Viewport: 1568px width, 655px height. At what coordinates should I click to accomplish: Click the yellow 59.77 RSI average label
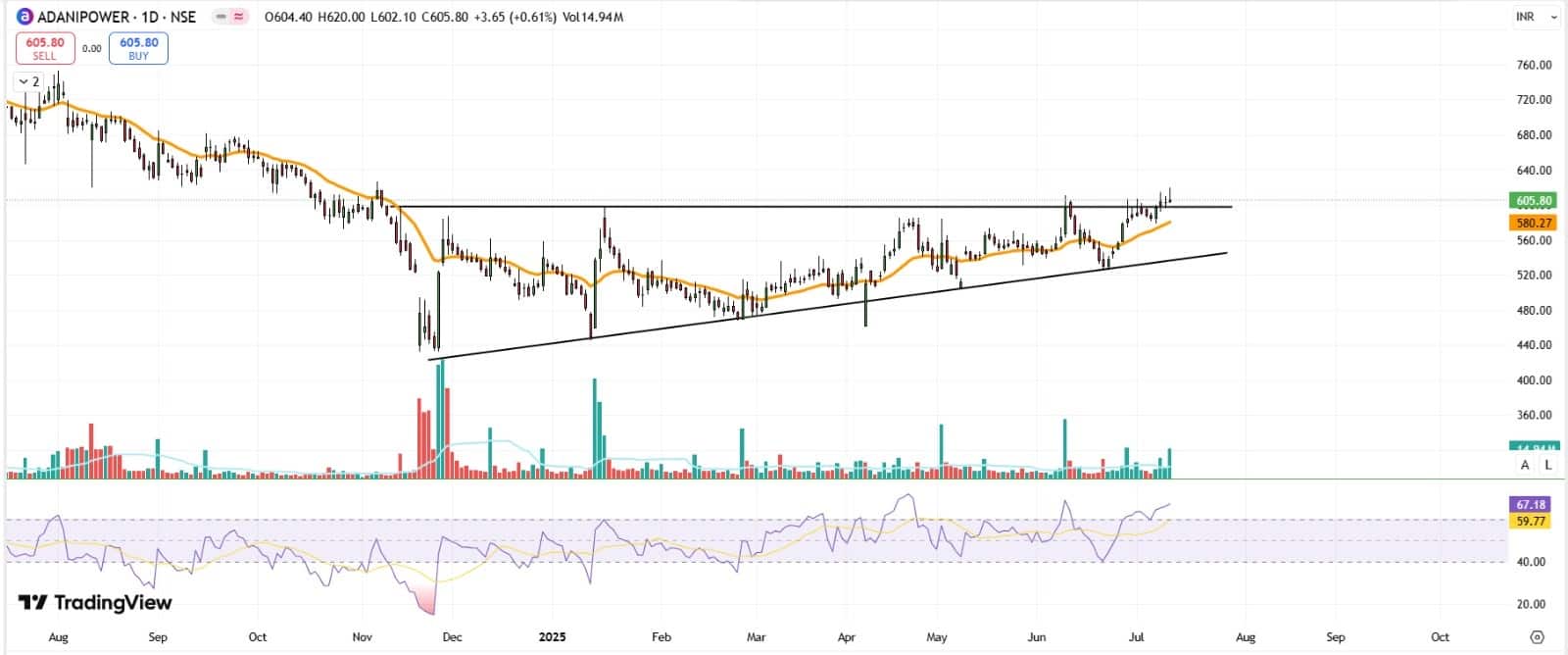pos(1531,521)
